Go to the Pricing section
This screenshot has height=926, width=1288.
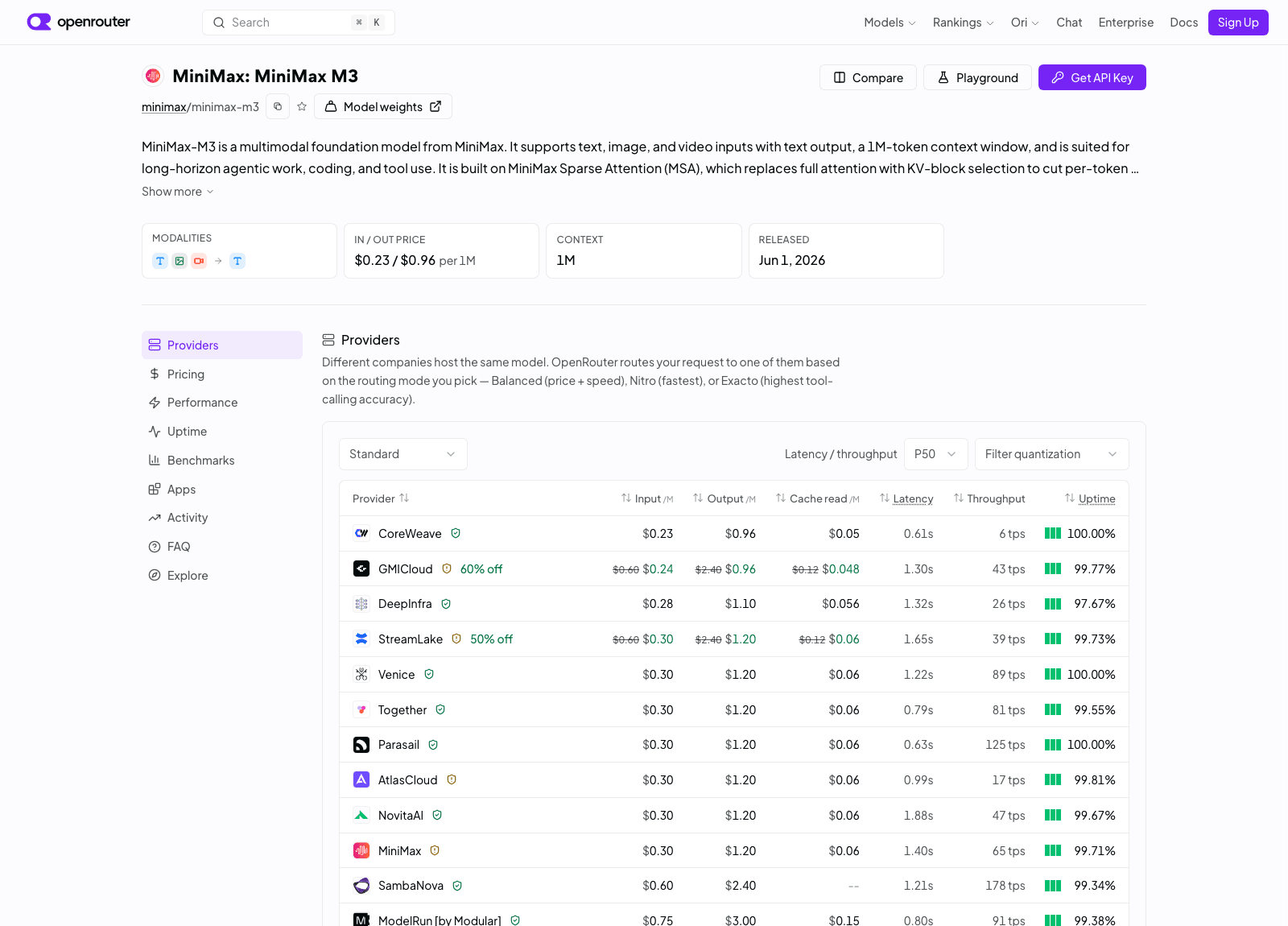coord(222,374)
